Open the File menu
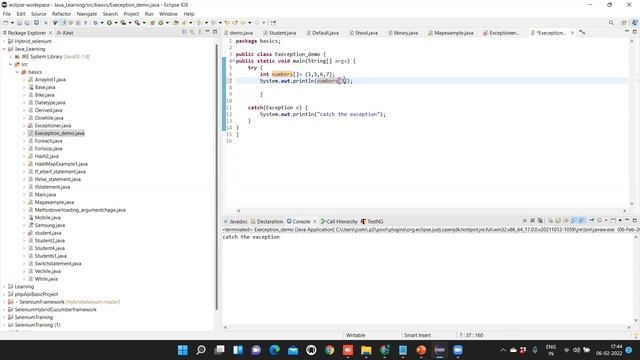Viewport: 640px width, 360px height. (7, 14)
